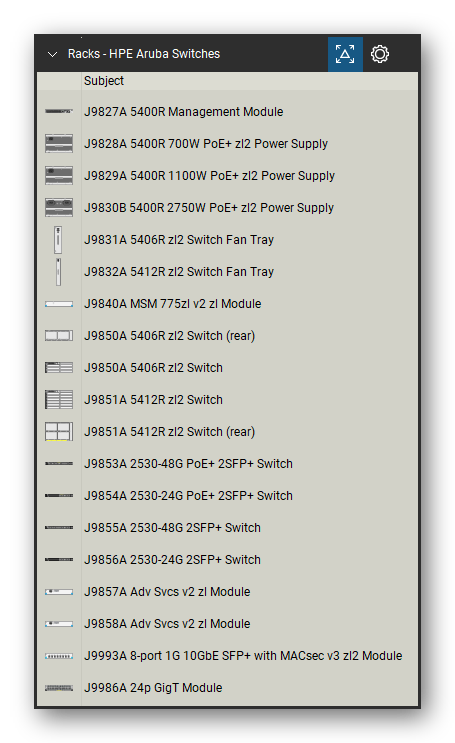Image resolution: width=455 pixels, height=743 pixels.
Task: Click text 'J9854A 2530-24G PoE+ 2SFP+ Switch'
Action: tap(188, 496)
